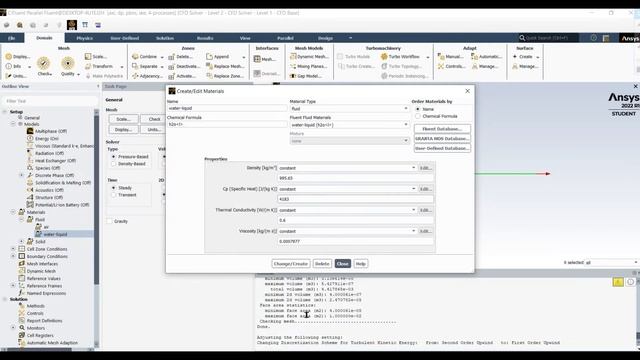Click the Change/Create button

click(291, 264)
